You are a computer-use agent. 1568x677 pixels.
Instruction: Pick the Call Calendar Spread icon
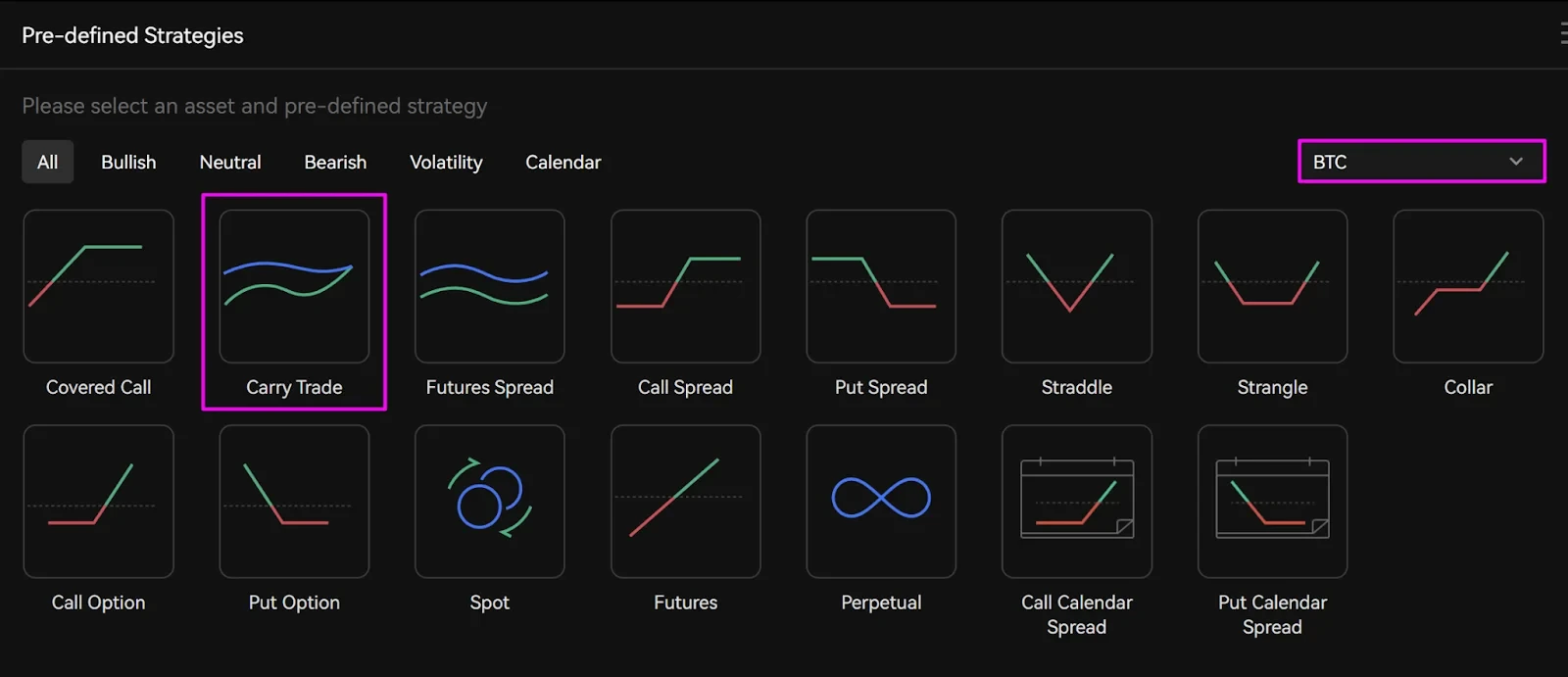click(x=1076, y=501)
